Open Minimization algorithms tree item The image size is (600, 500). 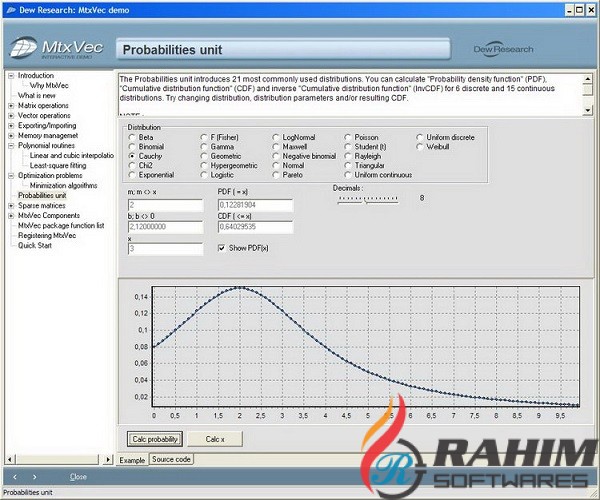64,186
